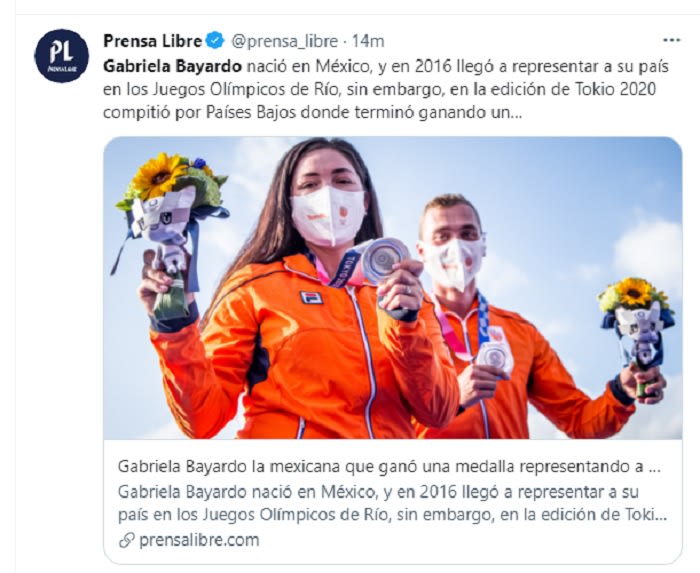This screenshot has height=573, width=700.
Task: Open the tweet's three-dot more menu
Action: point(671,41)
